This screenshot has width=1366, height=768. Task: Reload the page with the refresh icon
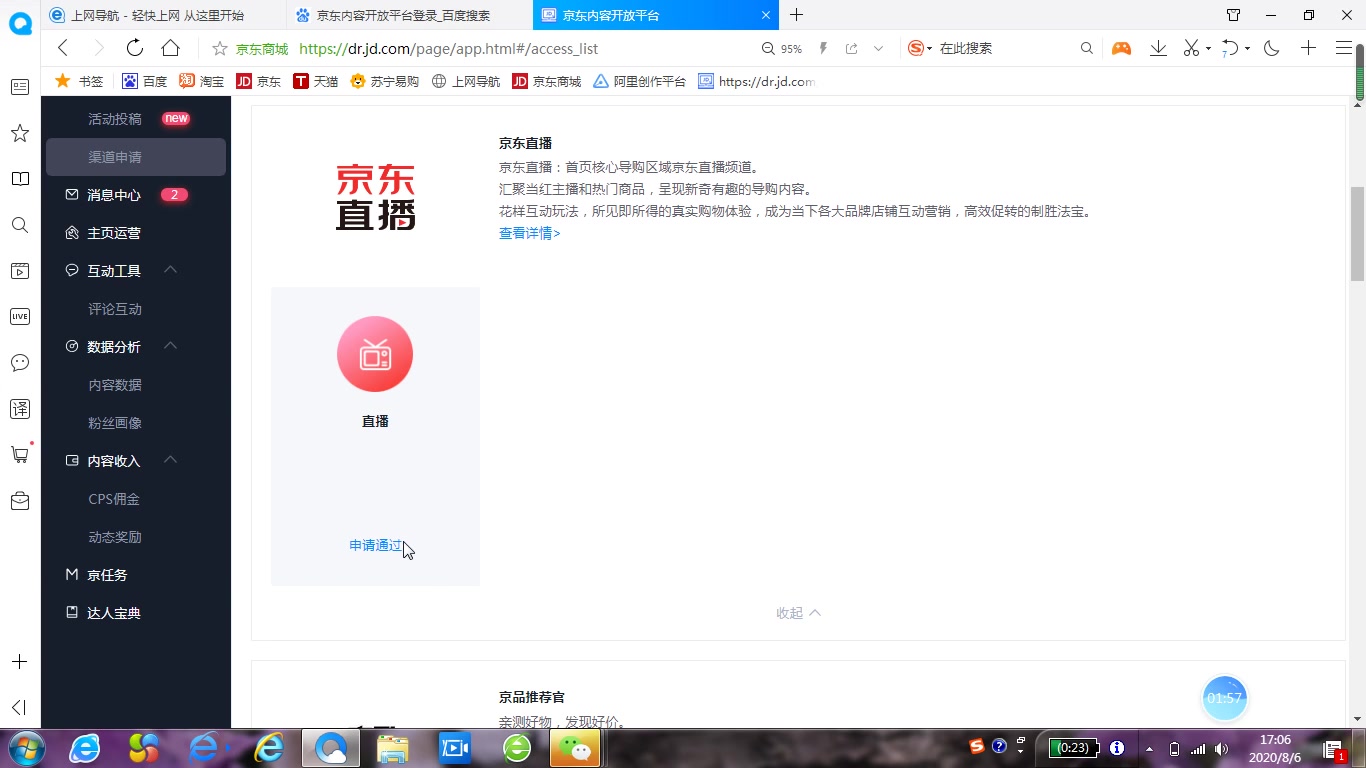135,48
